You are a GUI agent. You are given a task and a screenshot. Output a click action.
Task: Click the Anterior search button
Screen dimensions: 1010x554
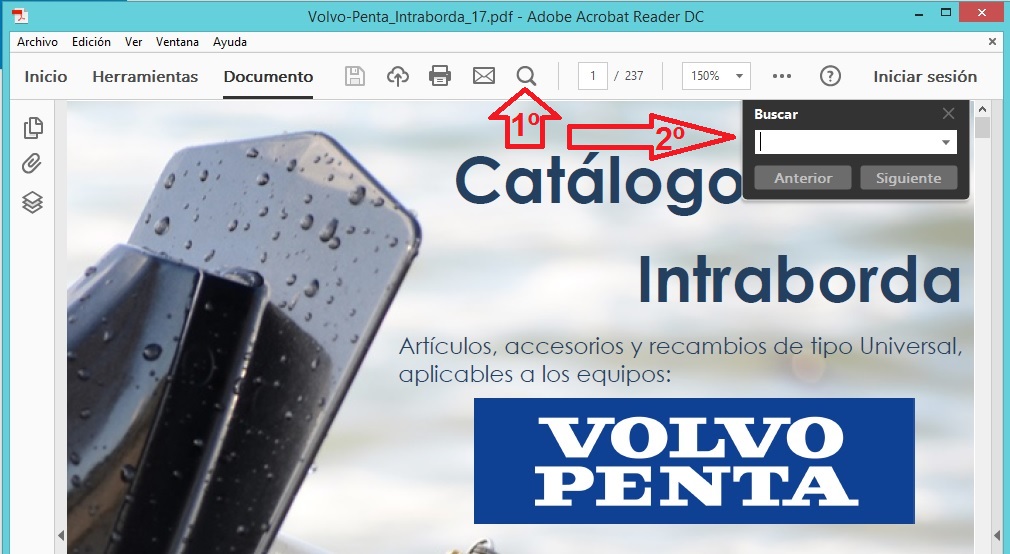(x=803, y=178)
